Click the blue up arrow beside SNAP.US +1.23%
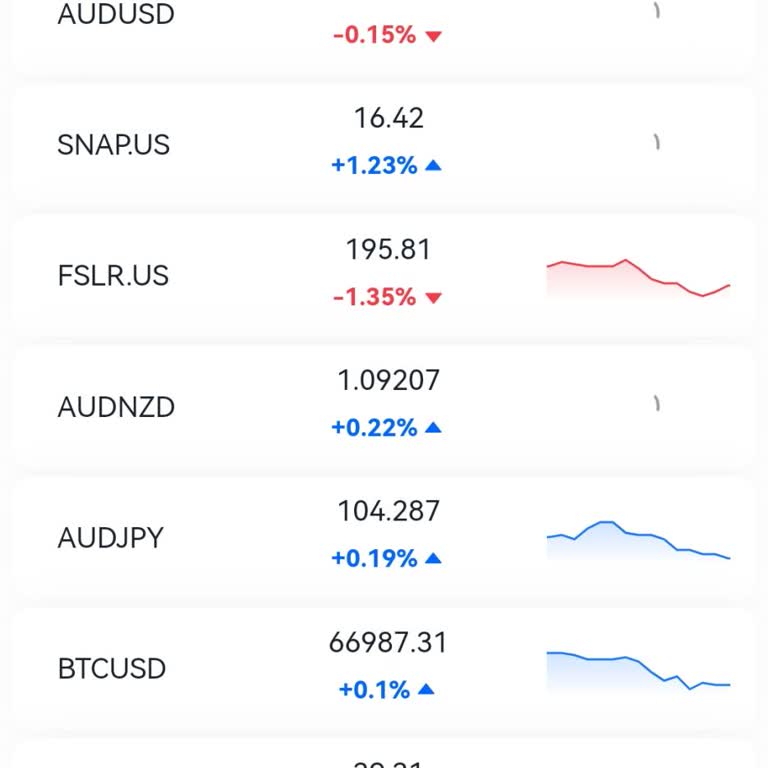Image resolution: width=768 pixels, height=768 pixels. coord(433,166)
